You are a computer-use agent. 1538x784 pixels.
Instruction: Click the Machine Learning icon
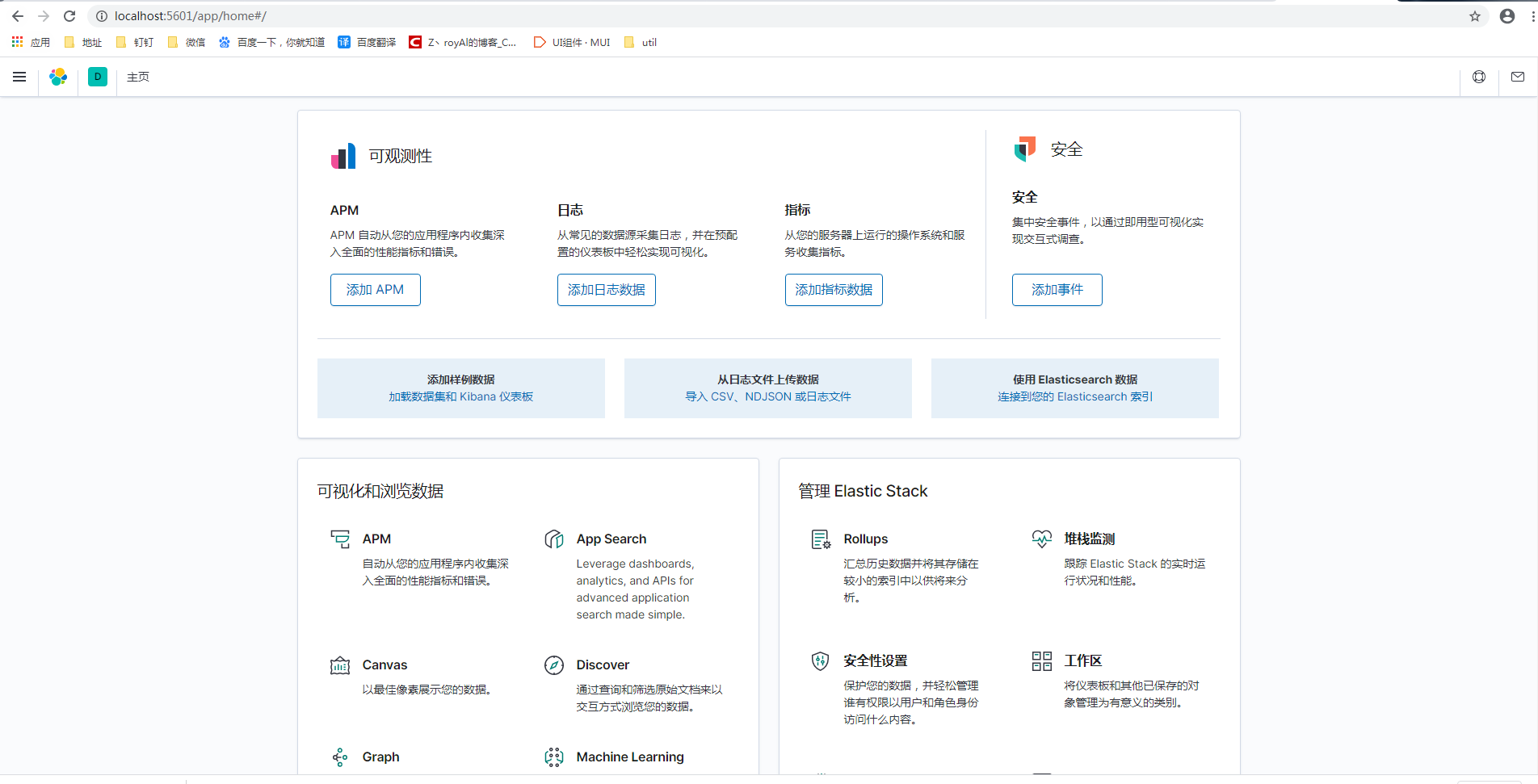point(554,757)
